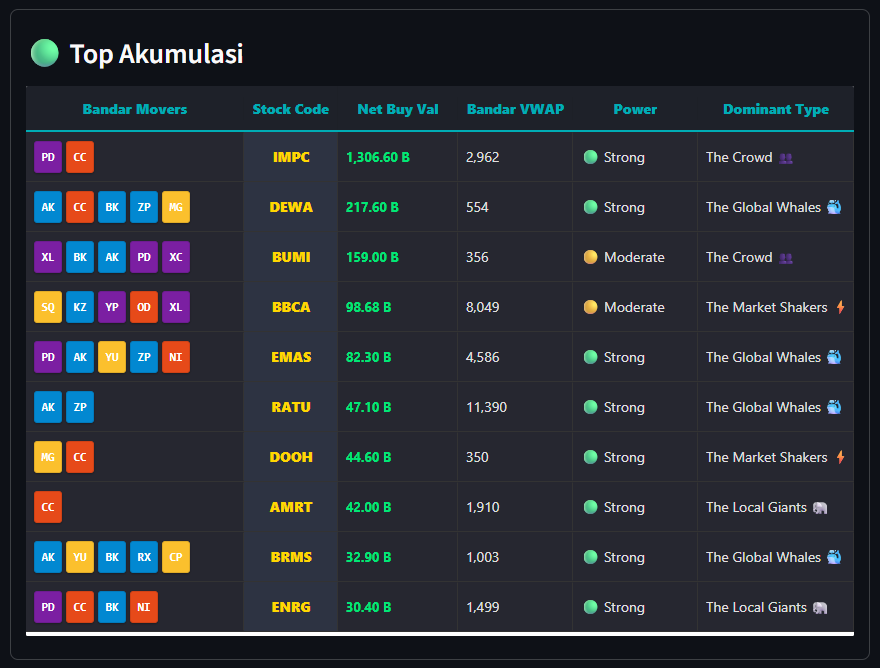Open the RATU stock code
The height and width of the screenshot is (668, 880).
pyautogui.click(x=291, y=407)
